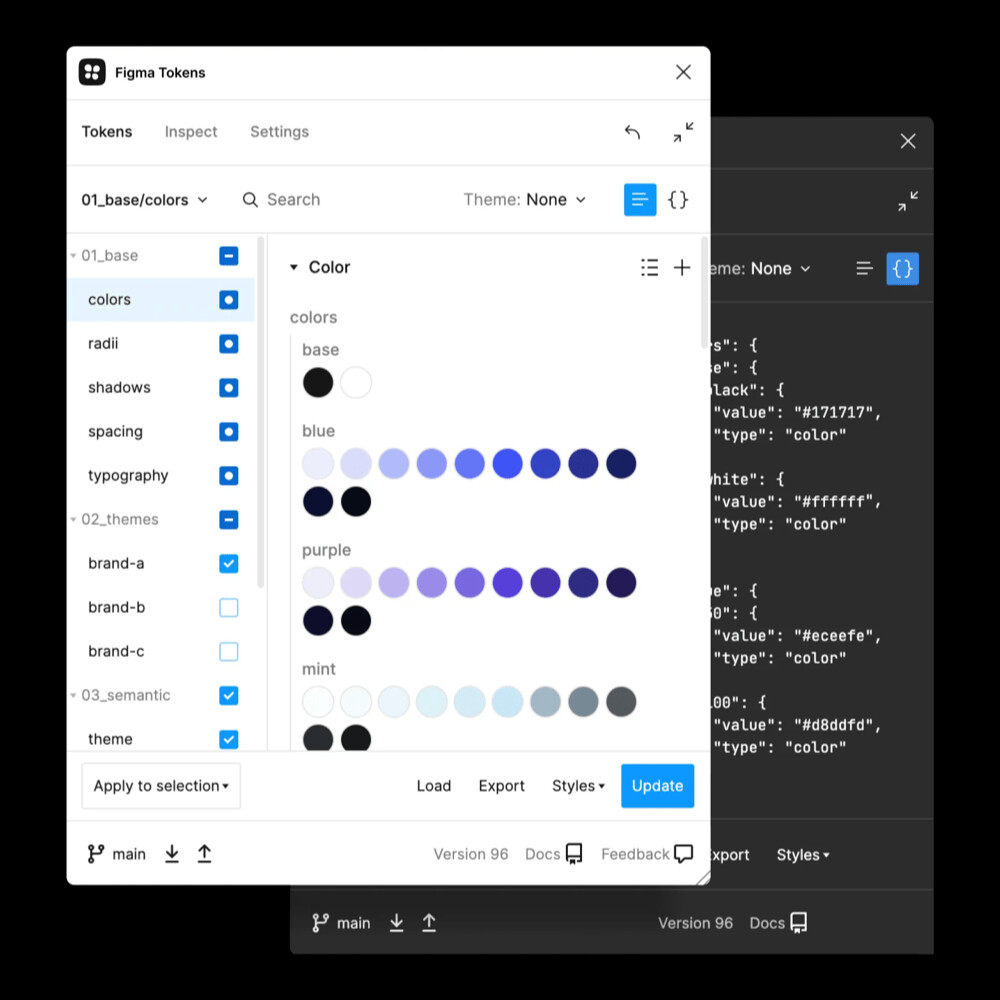
Task: Toggle the typography token set checkbox
Action: tap(228, 476)
